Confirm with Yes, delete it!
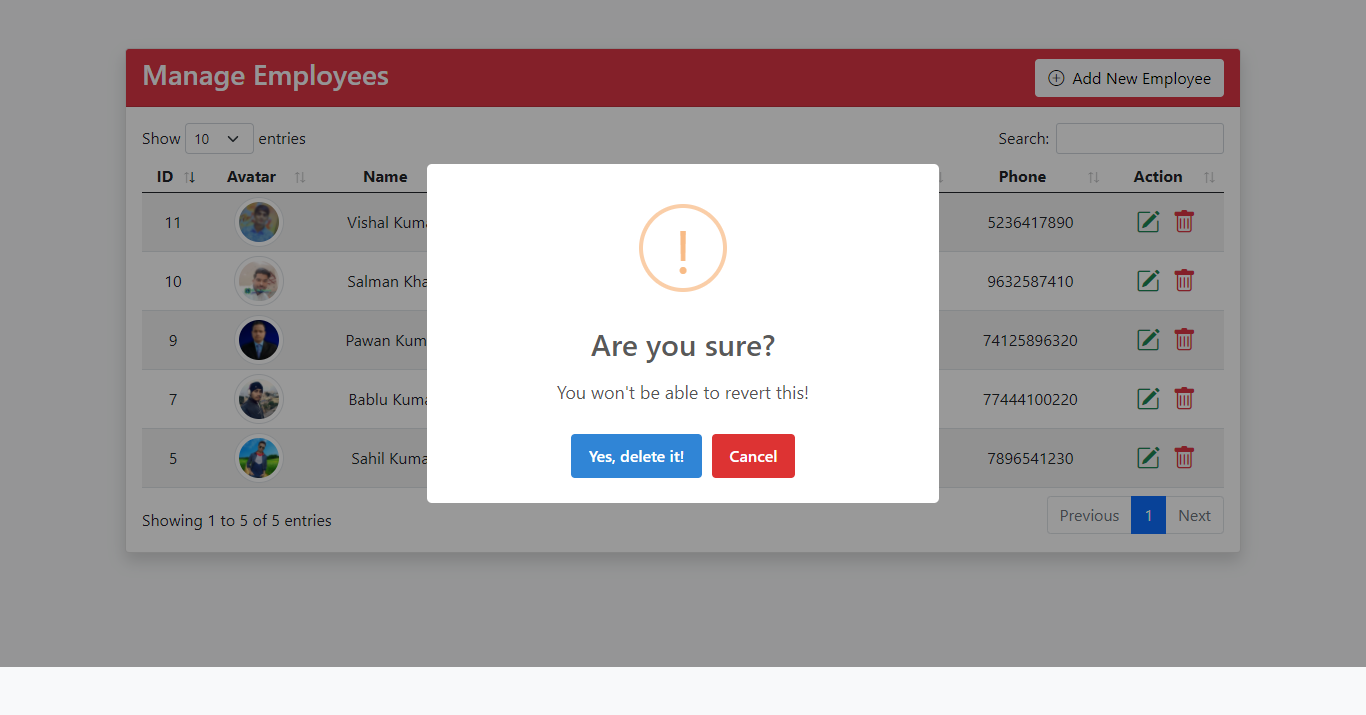Screen dimensions: 1366x715 pos(636,456)
